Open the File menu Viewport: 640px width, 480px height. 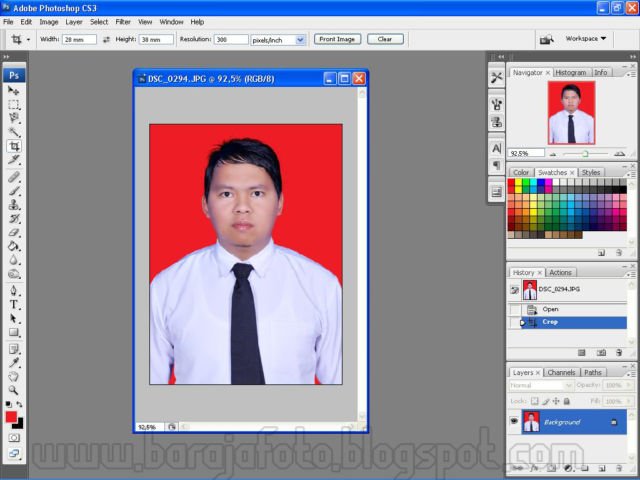click(x=8, y=22)
